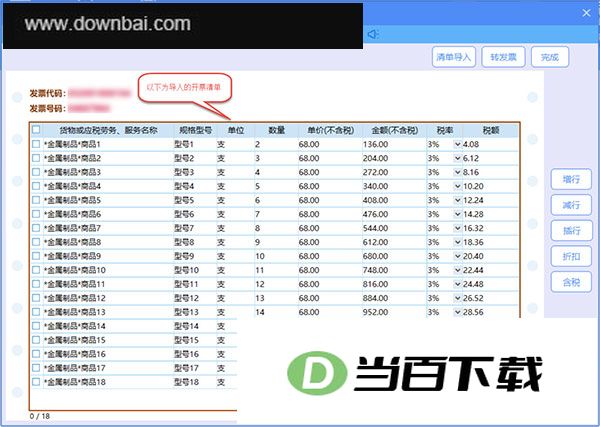The height and width of the screenshot is (427, 600).
Task: Select the amount cell 952.00
Action: tap(395, 312)
